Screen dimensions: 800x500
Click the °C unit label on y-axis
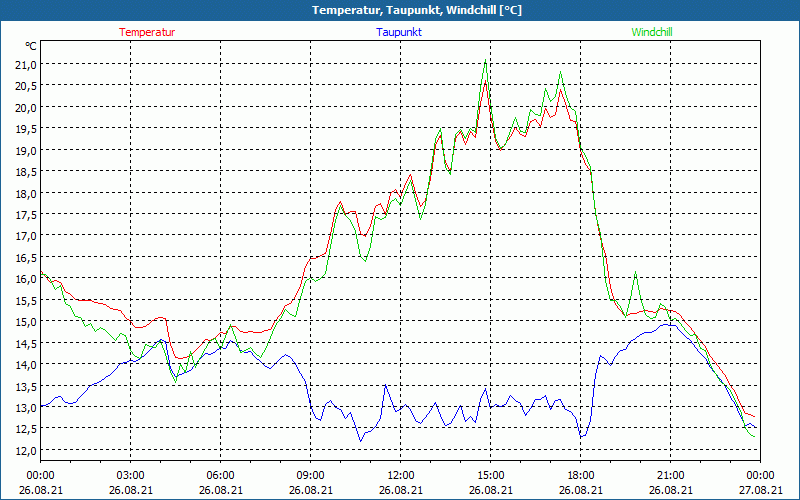click(x=31, y=46)
